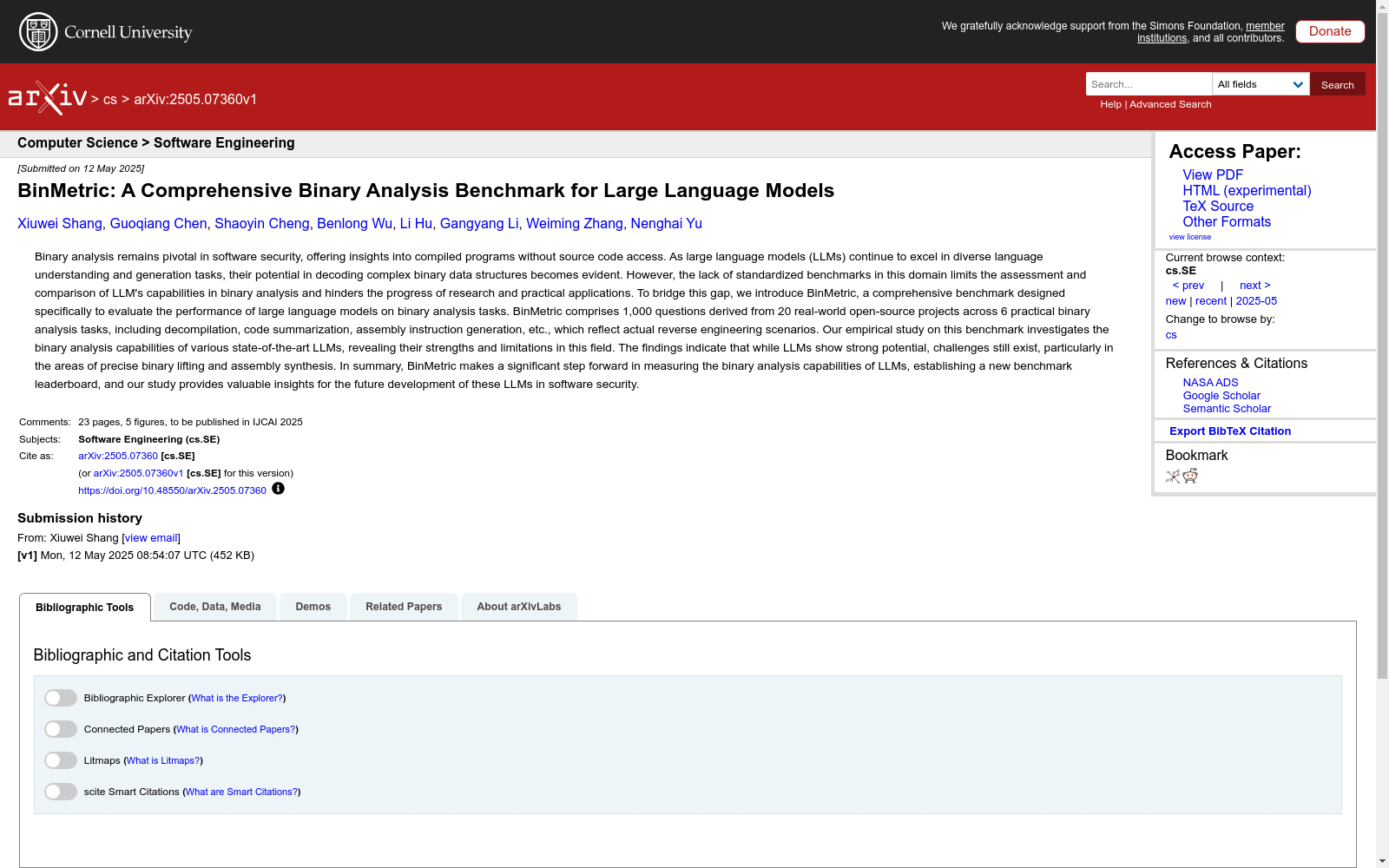Screen dimensions: 1389x868
Task: Open HTML (experimental) version link
Action: pos(1247,191)
